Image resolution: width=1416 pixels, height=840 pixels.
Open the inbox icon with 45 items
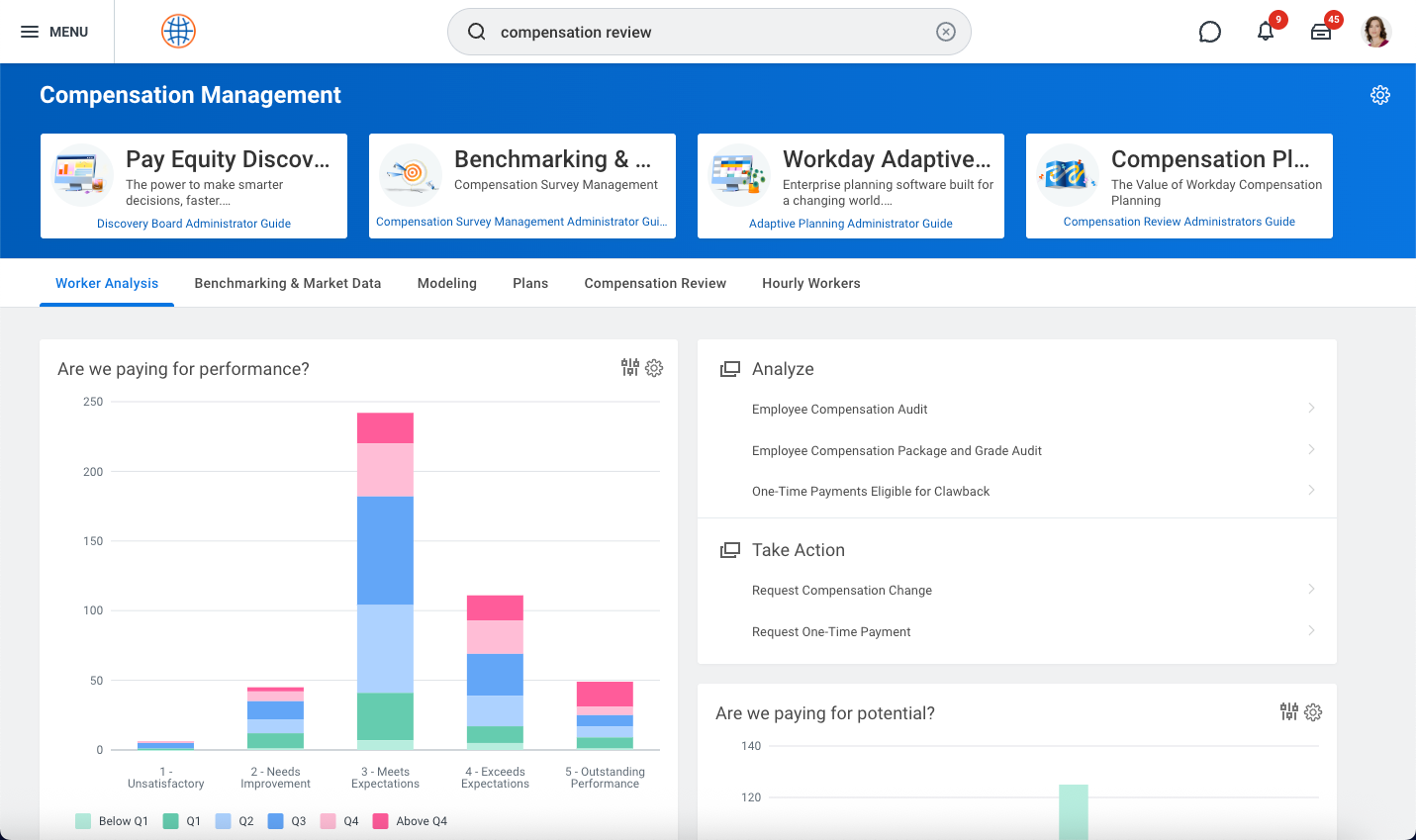coord(1321,33)
